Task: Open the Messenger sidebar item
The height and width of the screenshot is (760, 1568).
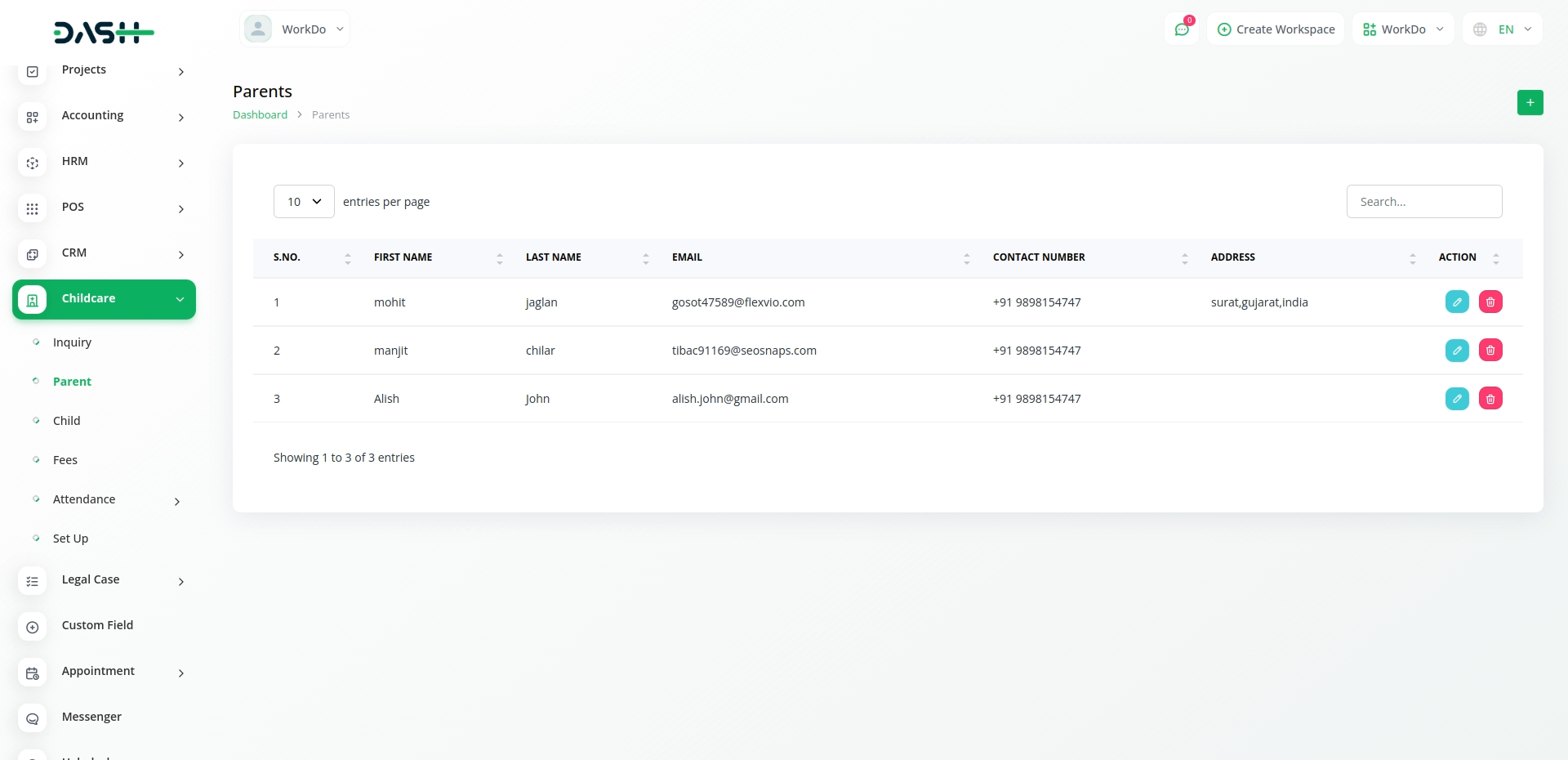Action: 91,717
